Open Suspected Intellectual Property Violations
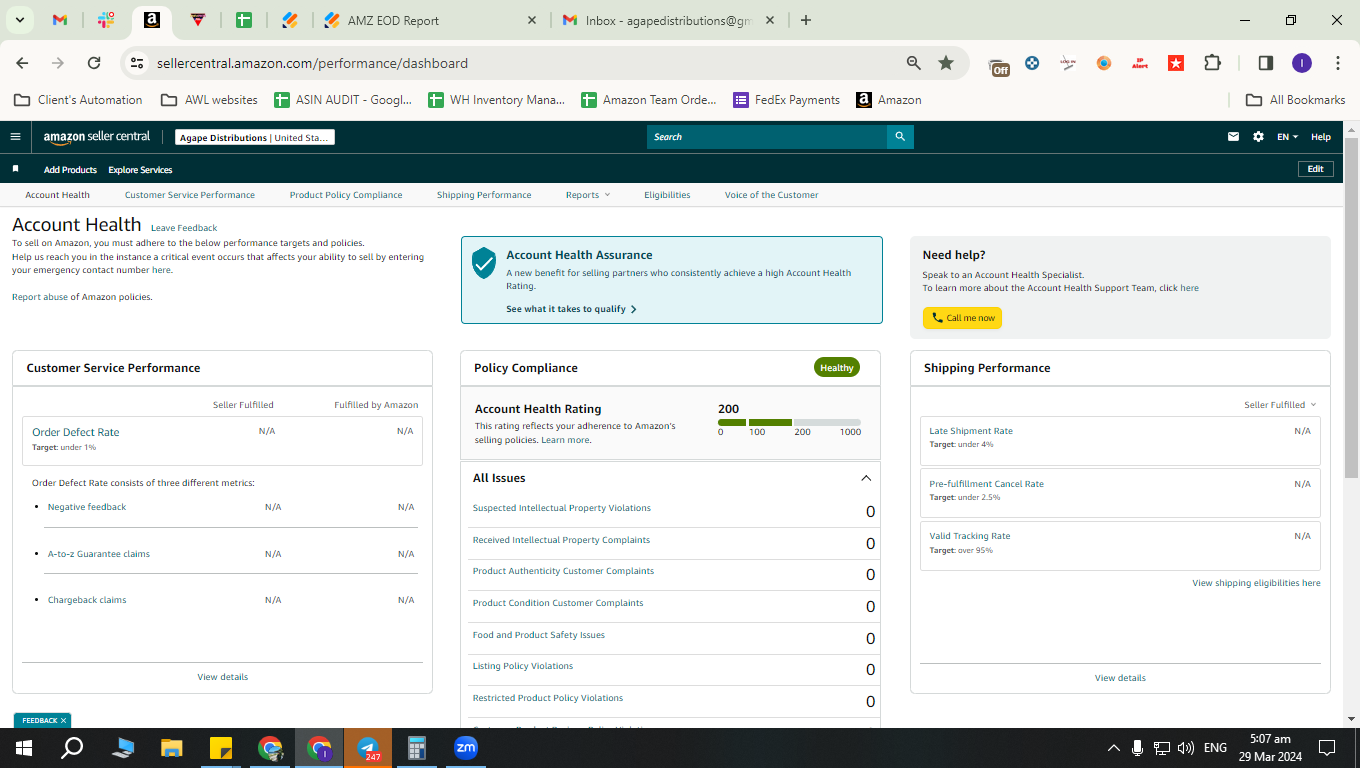 click(562, 508)
